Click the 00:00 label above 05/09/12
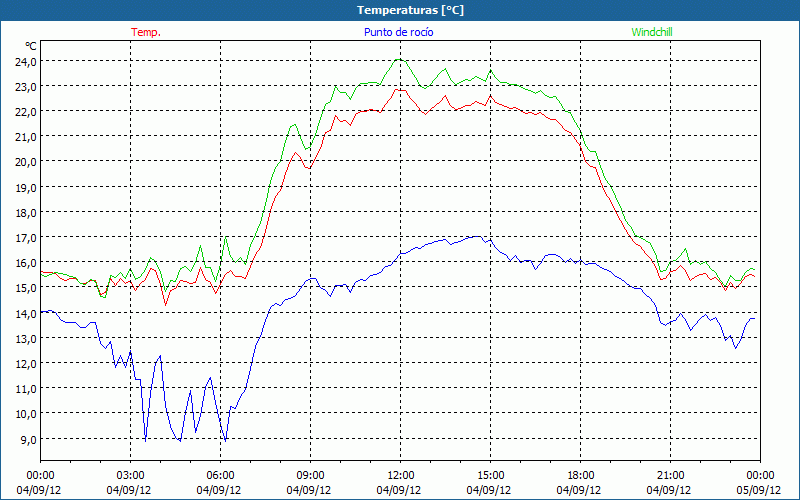Image resolution: width=800 pixels, height=500 pixels. [x=760, y=476]
